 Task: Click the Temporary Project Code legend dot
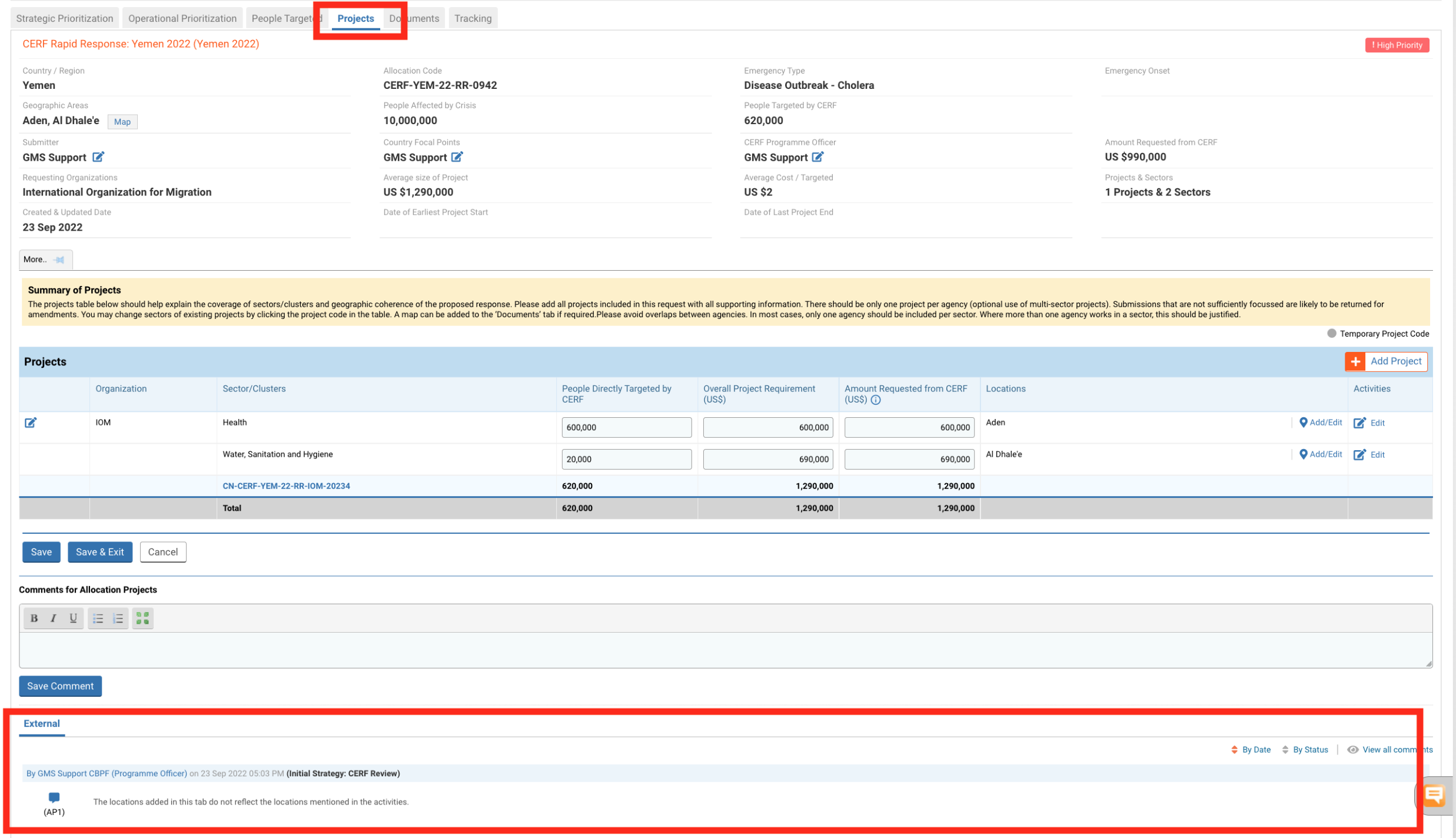click(1331, 333)
